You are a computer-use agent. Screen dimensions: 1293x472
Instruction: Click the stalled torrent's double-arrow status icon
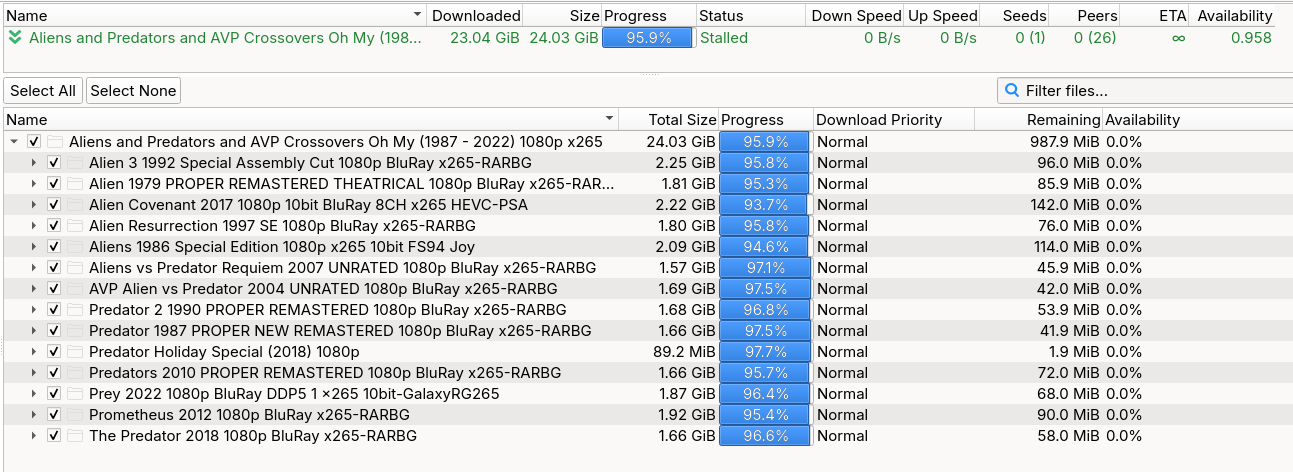point(15,38)
